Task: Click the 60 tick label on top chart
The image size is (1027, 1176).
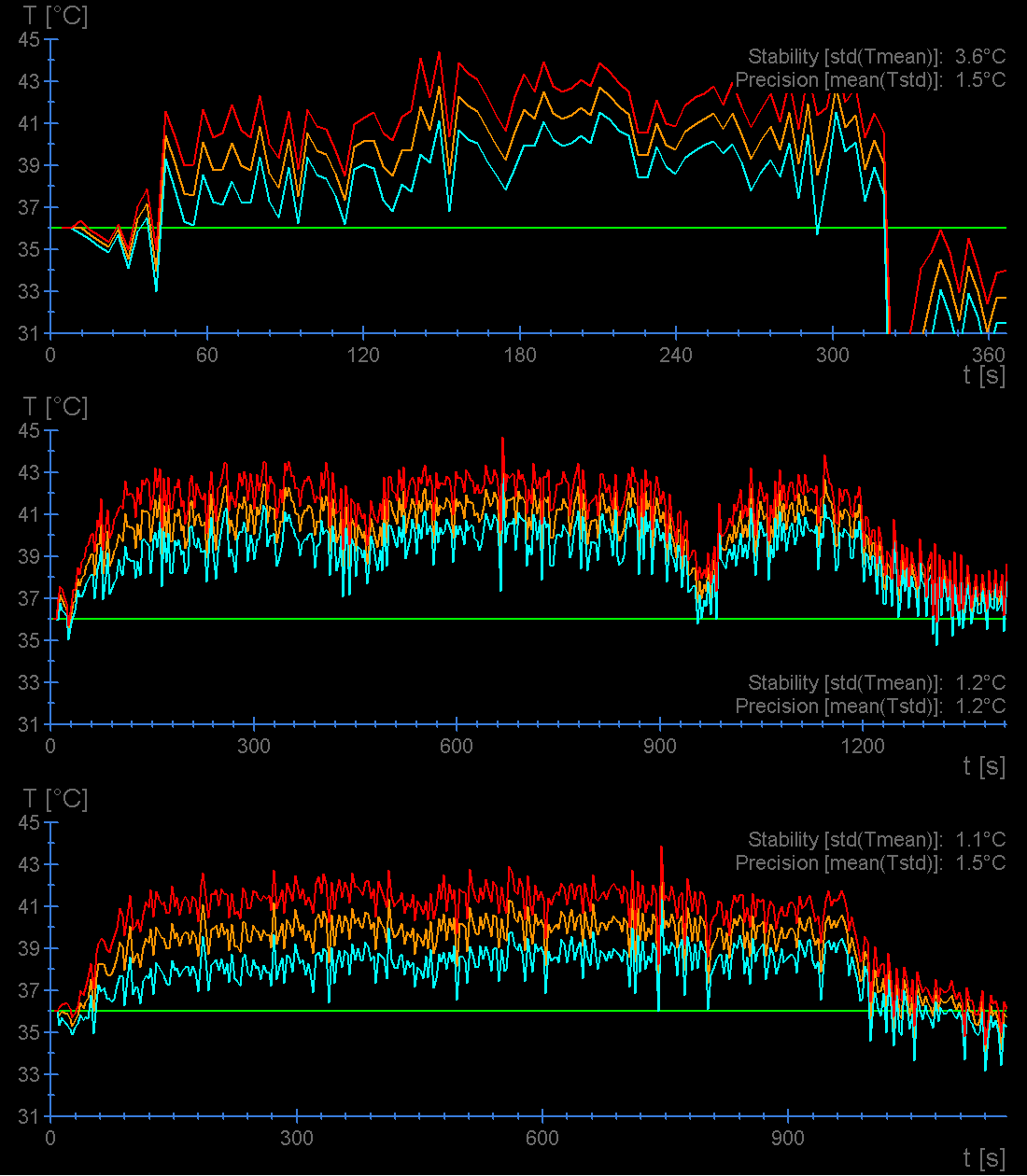Action: point(207,356)
